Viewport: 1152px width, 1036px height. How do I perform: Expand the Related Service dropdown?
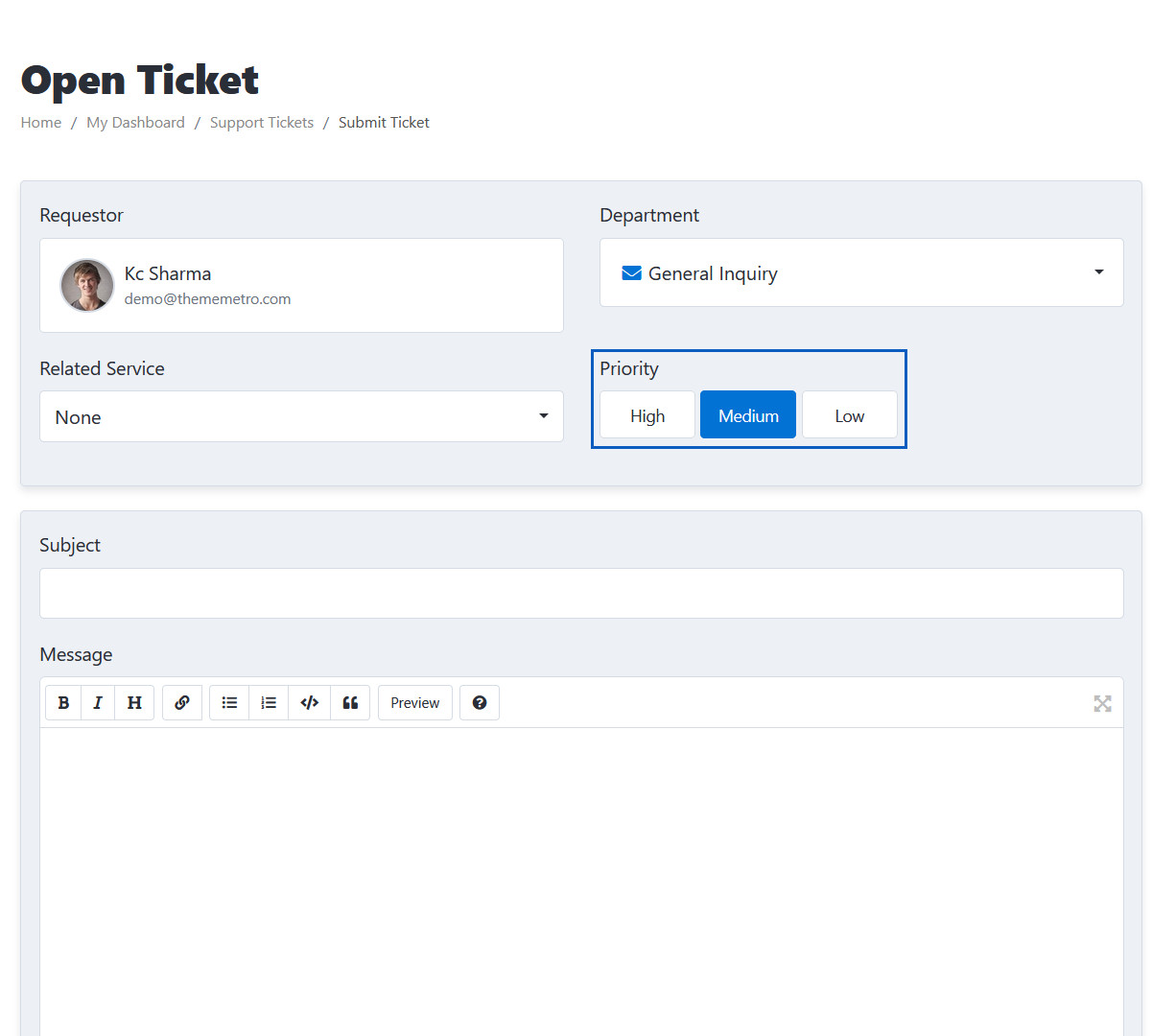pyautogui.click(x=301, y=417)
